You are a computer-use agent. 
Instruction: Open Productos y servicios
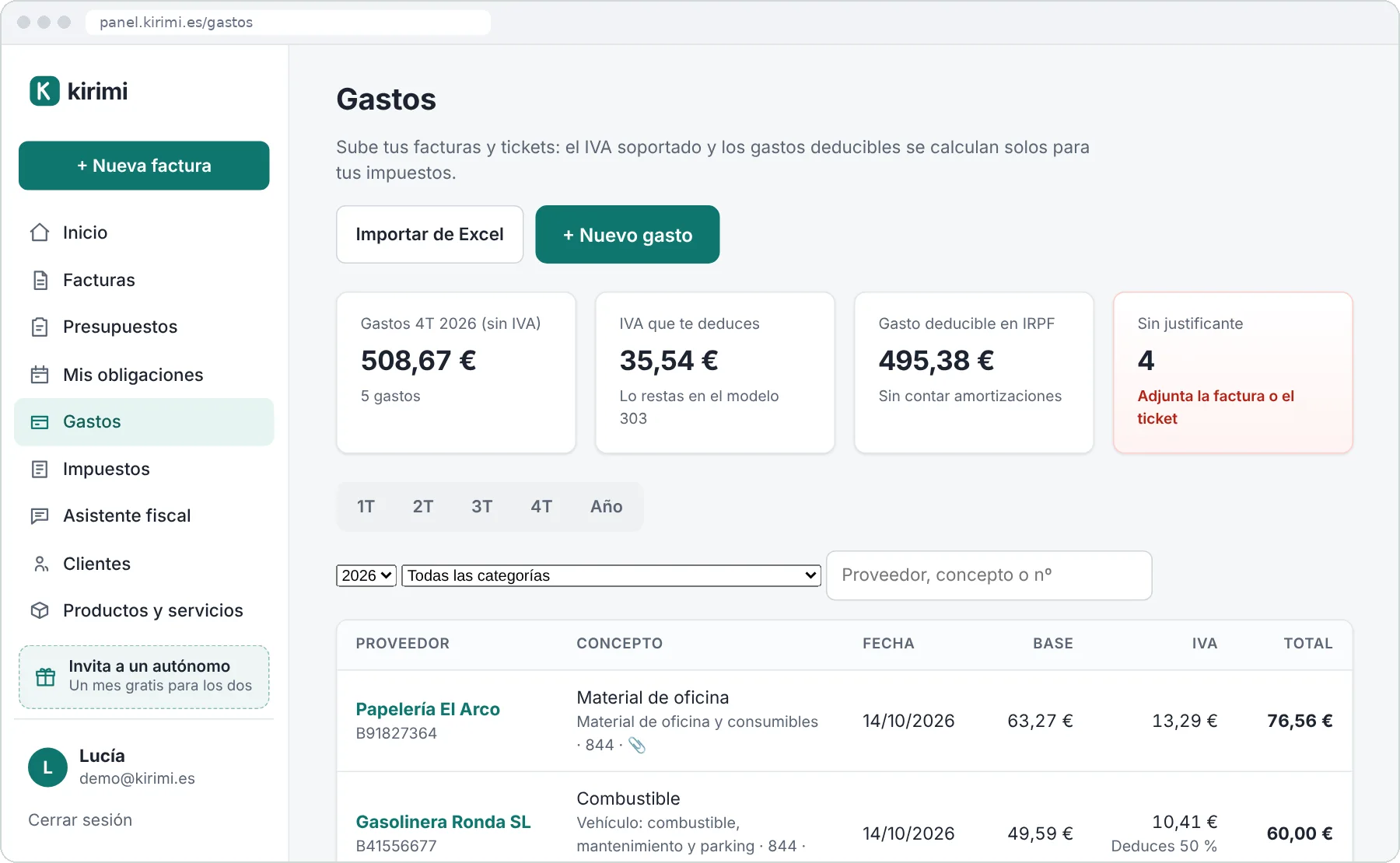144,610
